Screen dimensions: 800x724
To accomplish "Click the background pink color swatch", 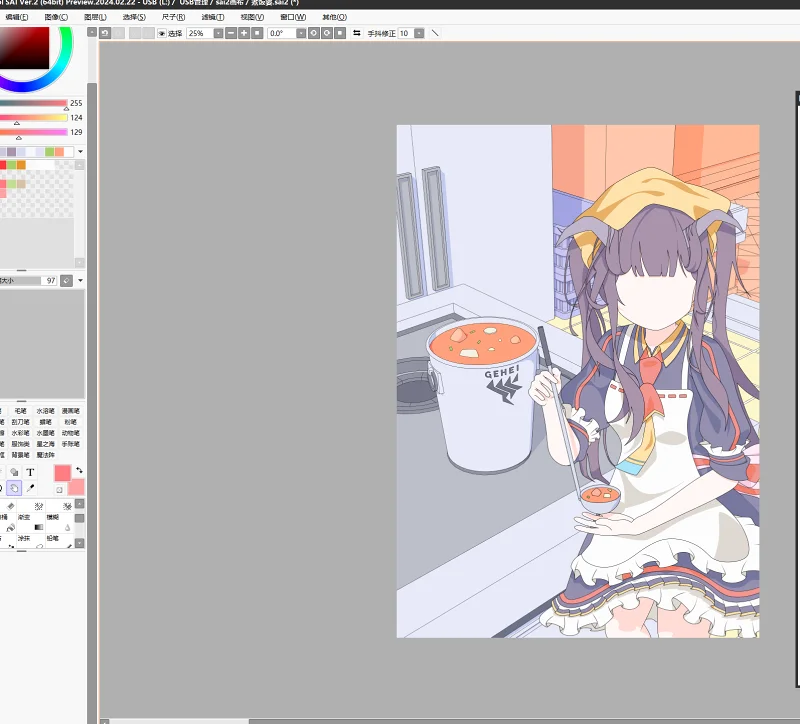I will [78, 489].
